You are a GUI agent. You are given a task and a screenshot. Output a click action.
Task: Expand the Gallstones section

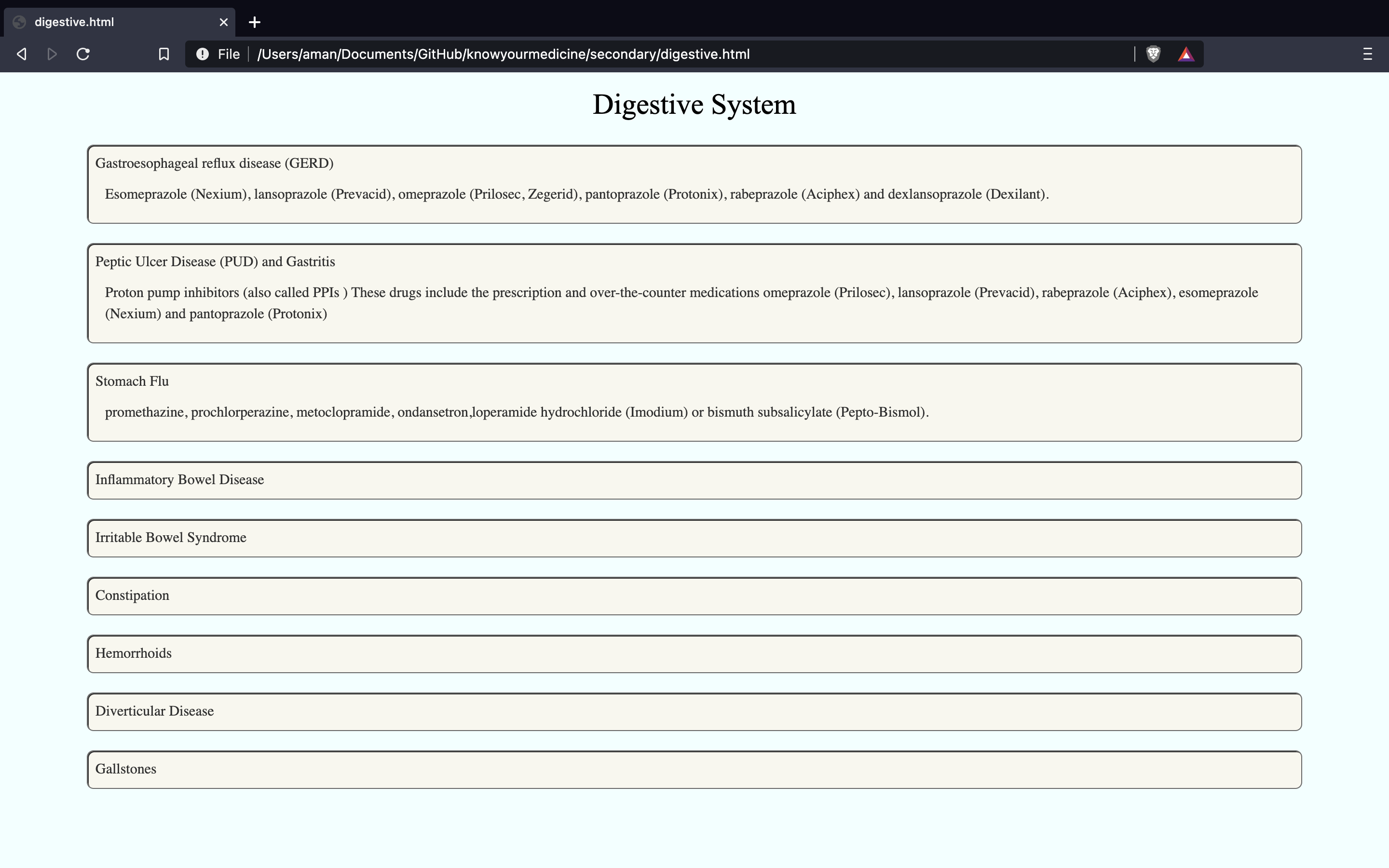[x=126, y=769]
